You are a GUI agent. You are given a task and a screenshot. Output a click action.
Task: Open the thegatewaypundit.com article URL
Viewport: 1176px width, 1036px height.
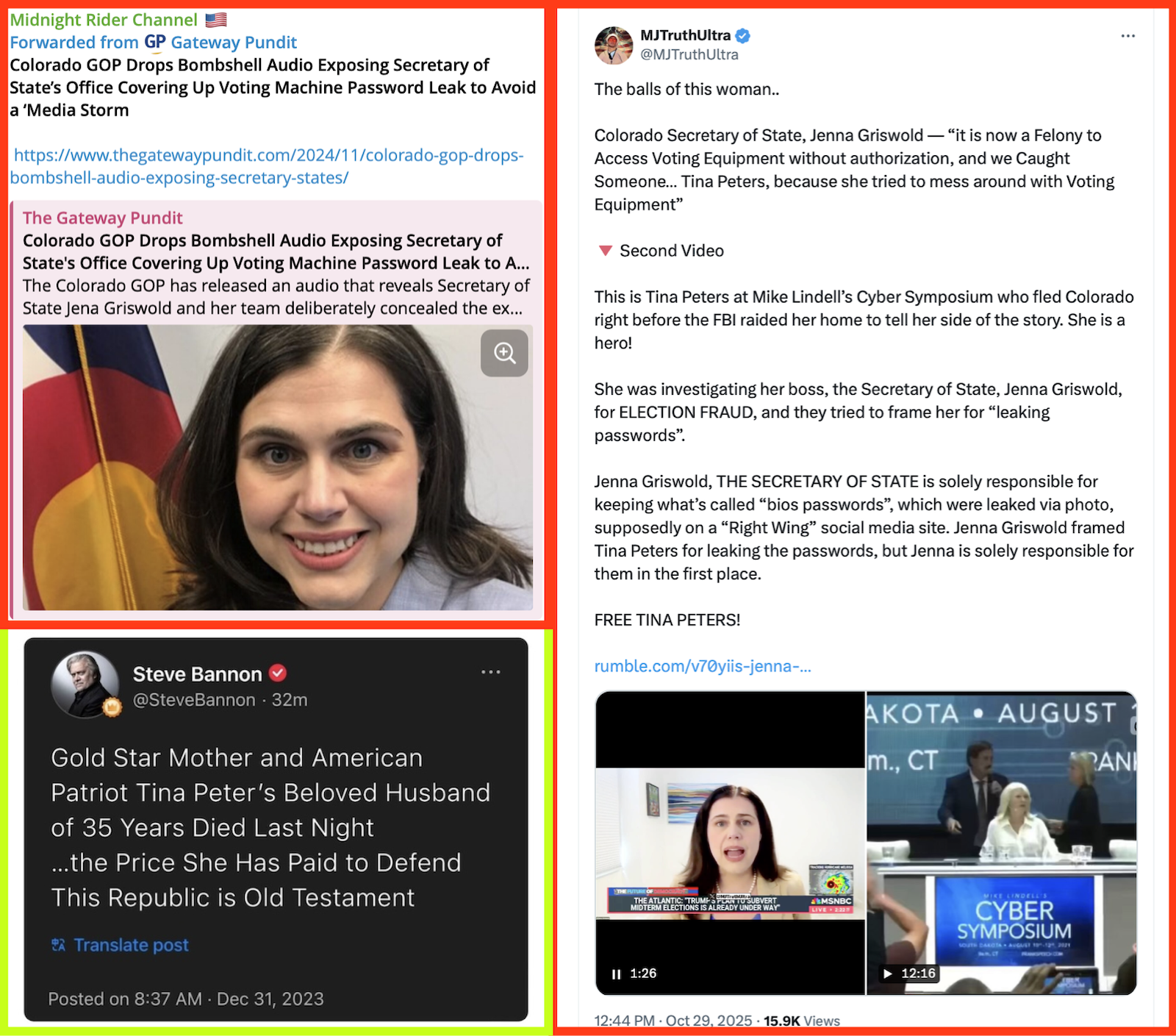coord(268,167)
